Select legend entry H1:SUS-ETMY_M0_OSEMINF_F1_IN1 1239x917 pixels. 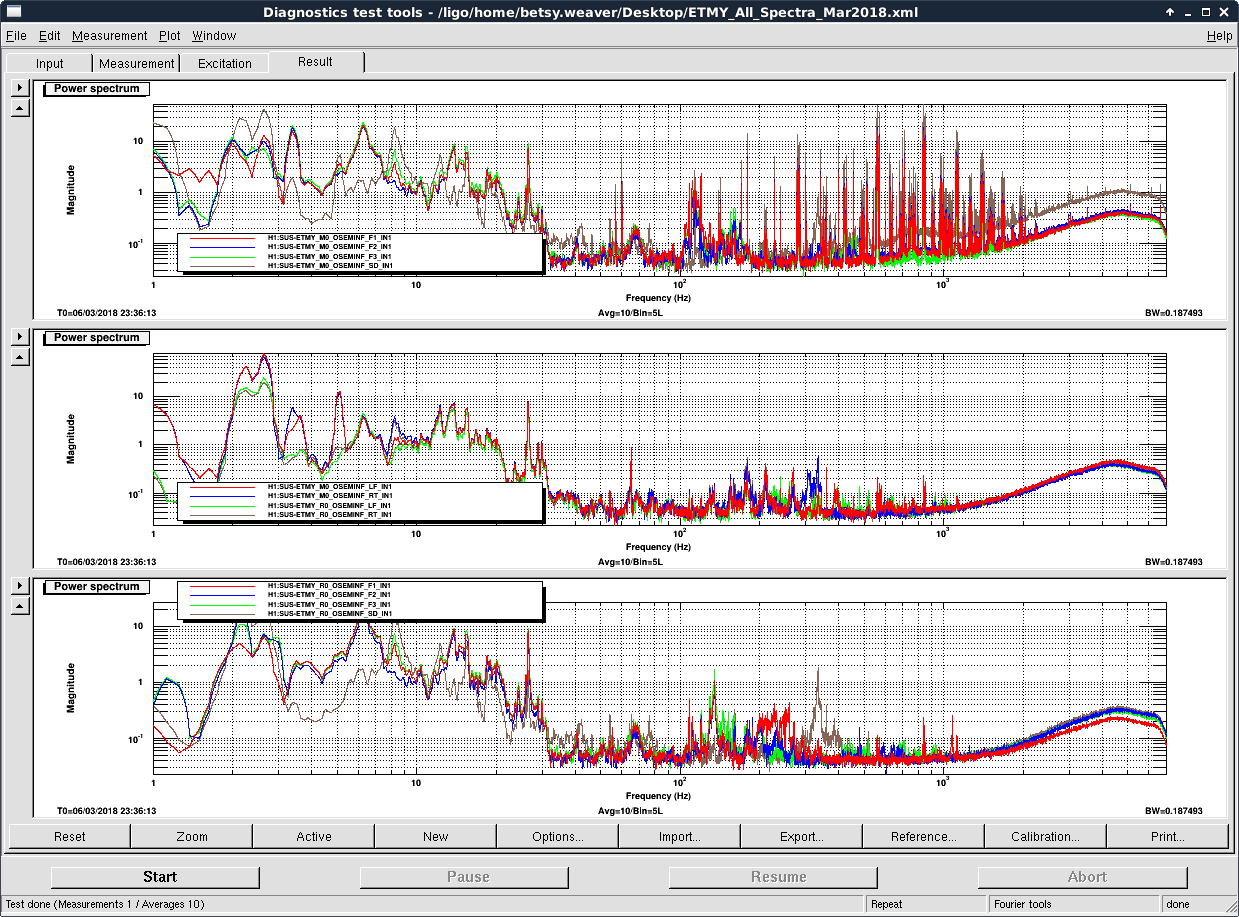[329, 239]
